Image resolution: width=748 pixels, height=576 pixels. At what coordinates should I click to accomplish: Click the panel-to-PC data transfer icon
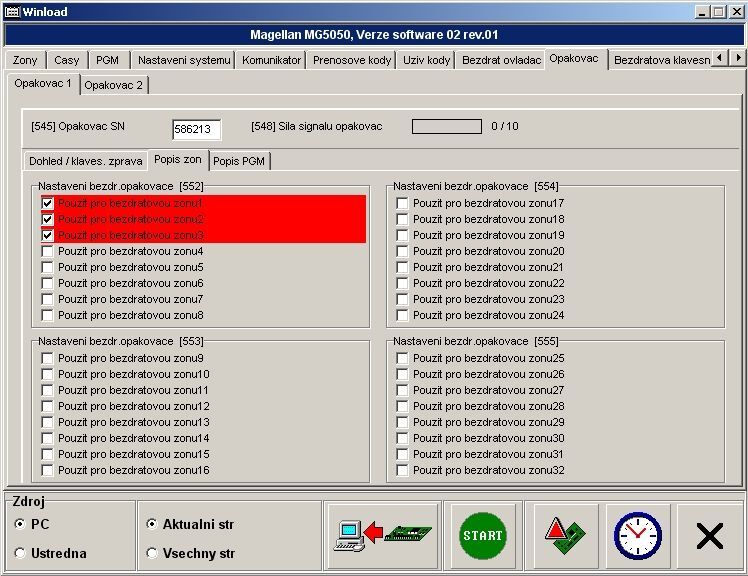coord(381,536)
